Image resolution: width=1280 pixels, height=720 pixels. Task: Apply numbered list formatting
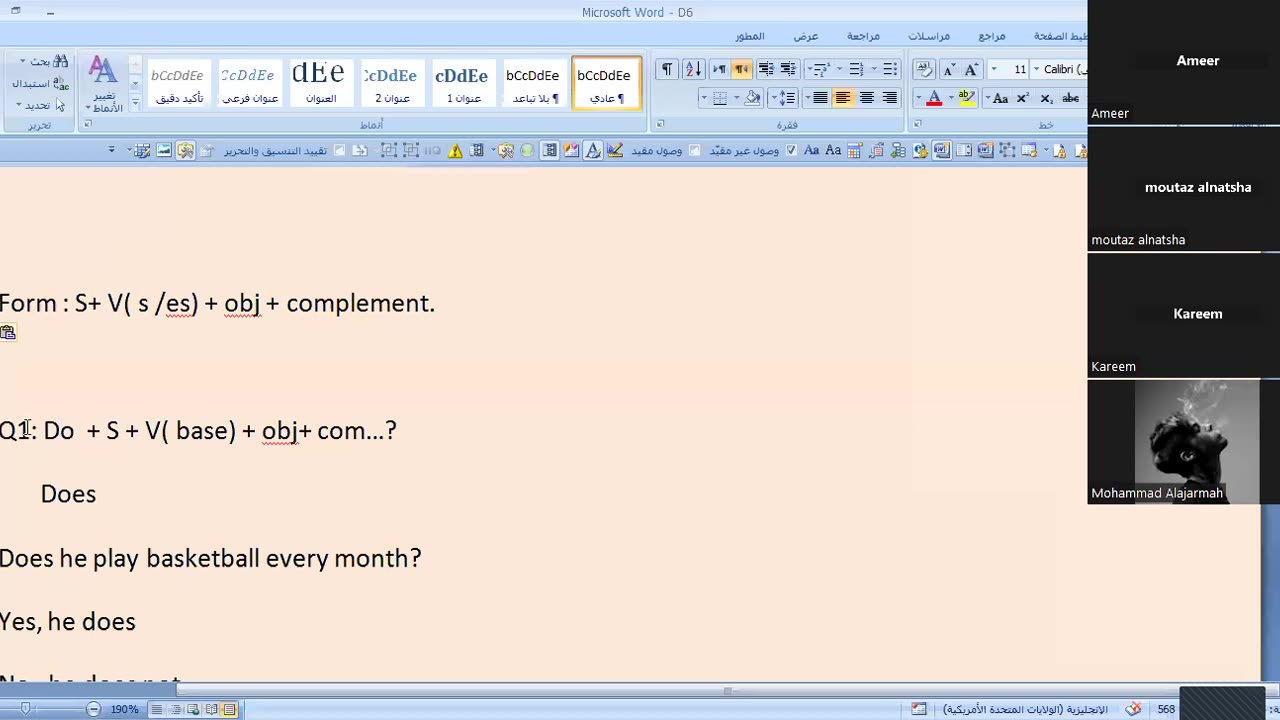point(856,69)
